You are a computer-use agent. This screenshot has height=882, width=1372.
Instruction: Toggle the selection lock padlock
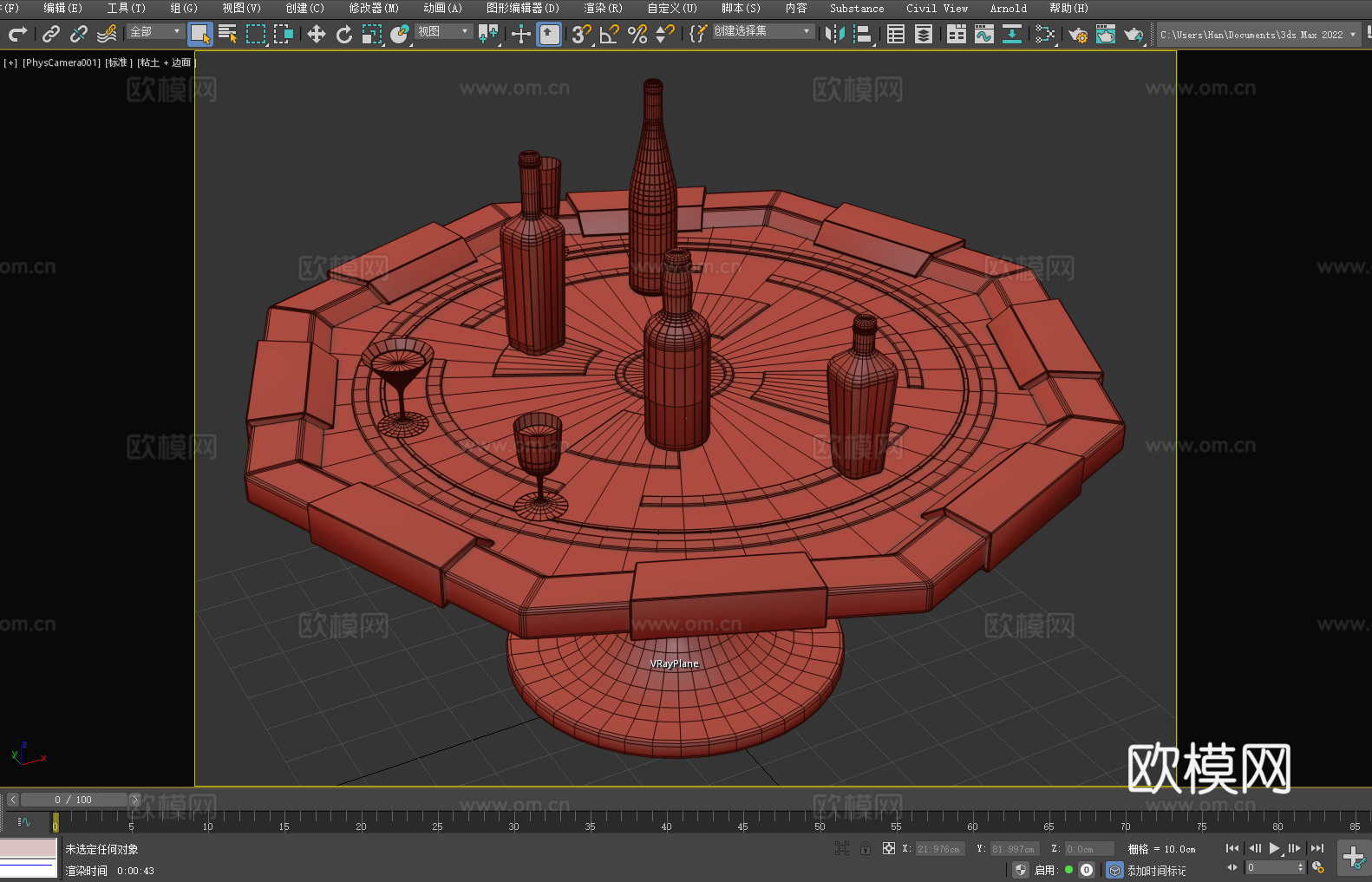[865, 849]
